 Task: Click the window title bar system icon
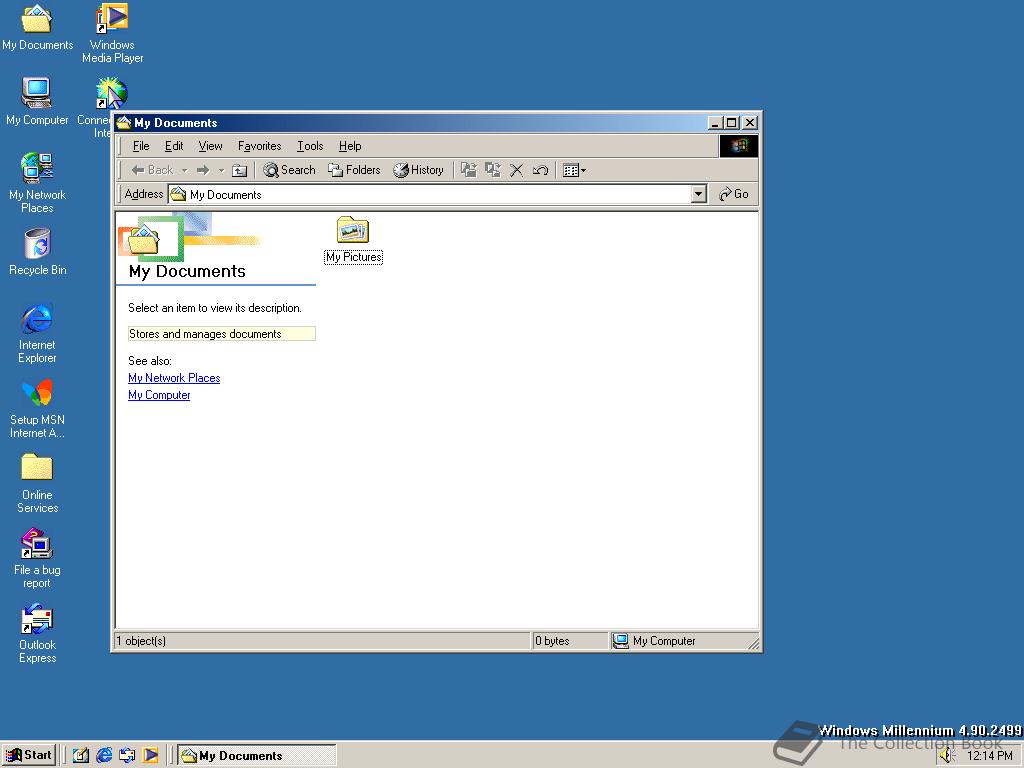point(124,123)
